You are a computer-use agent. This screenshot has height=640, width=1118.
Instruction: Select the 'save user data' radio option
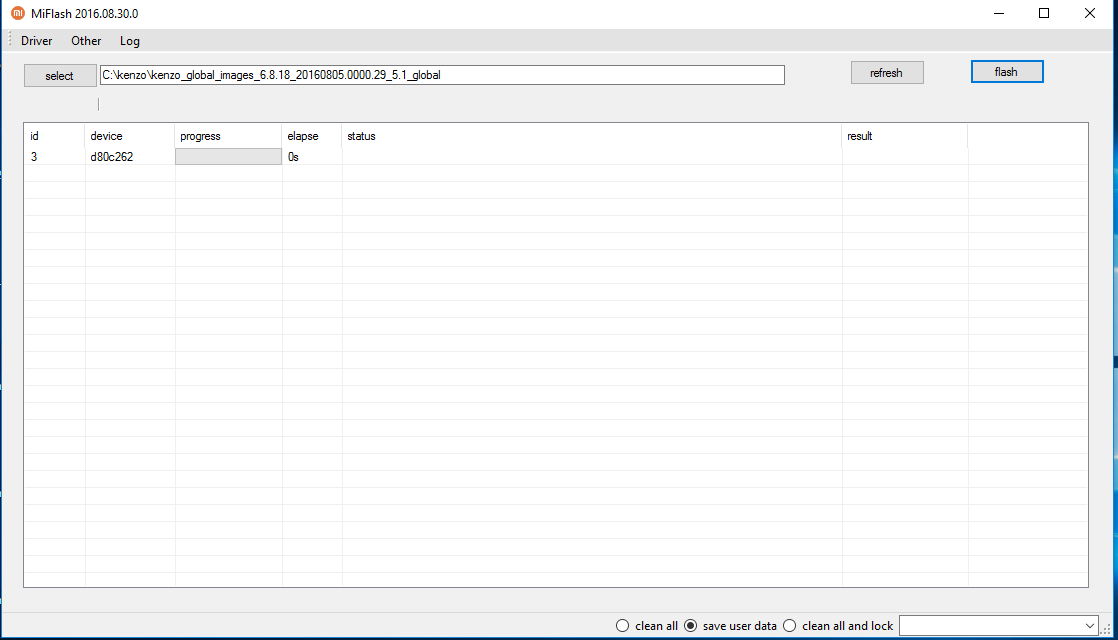(730, 626)
